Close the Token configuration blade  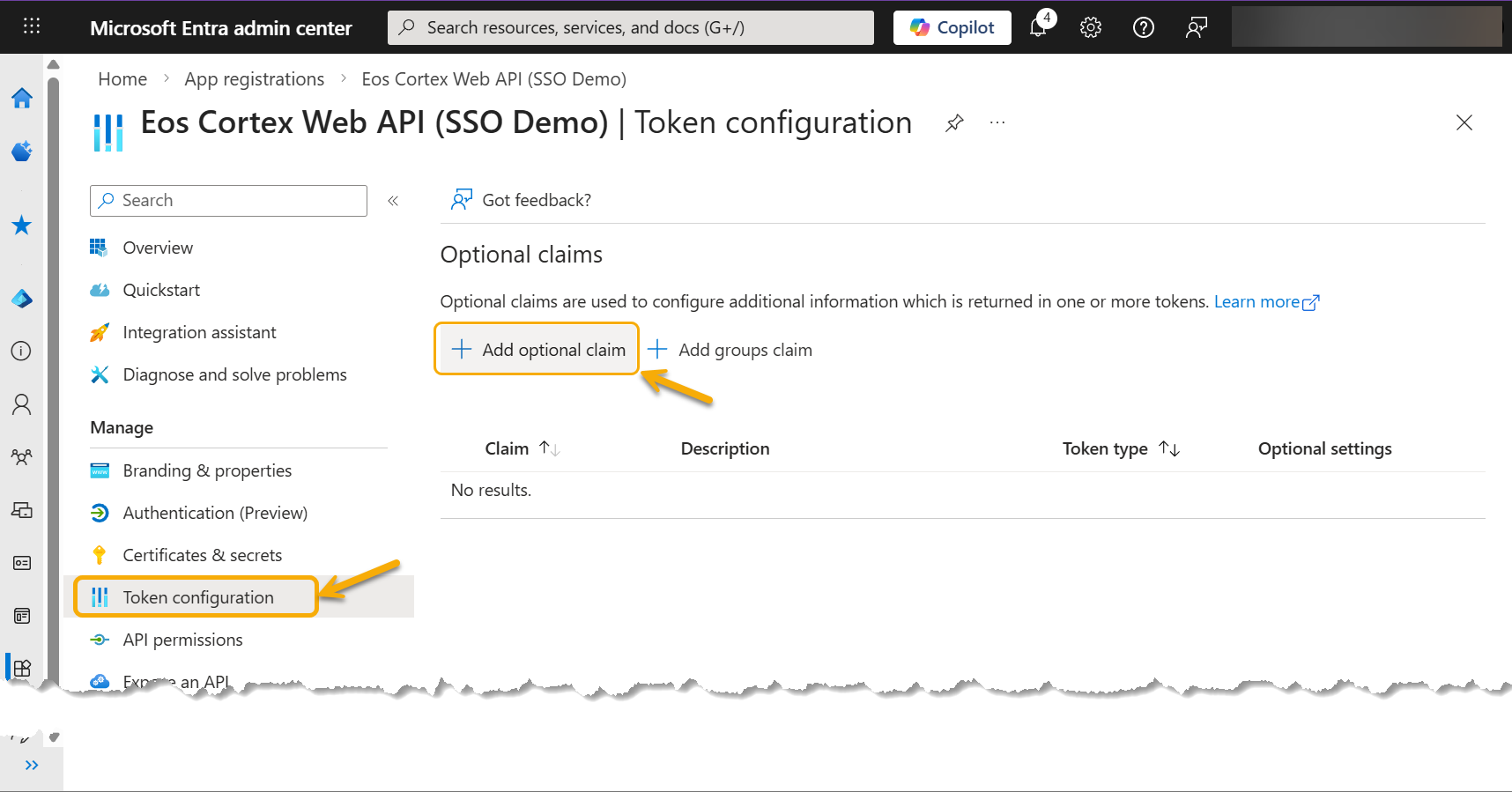tap(1464, 122)
